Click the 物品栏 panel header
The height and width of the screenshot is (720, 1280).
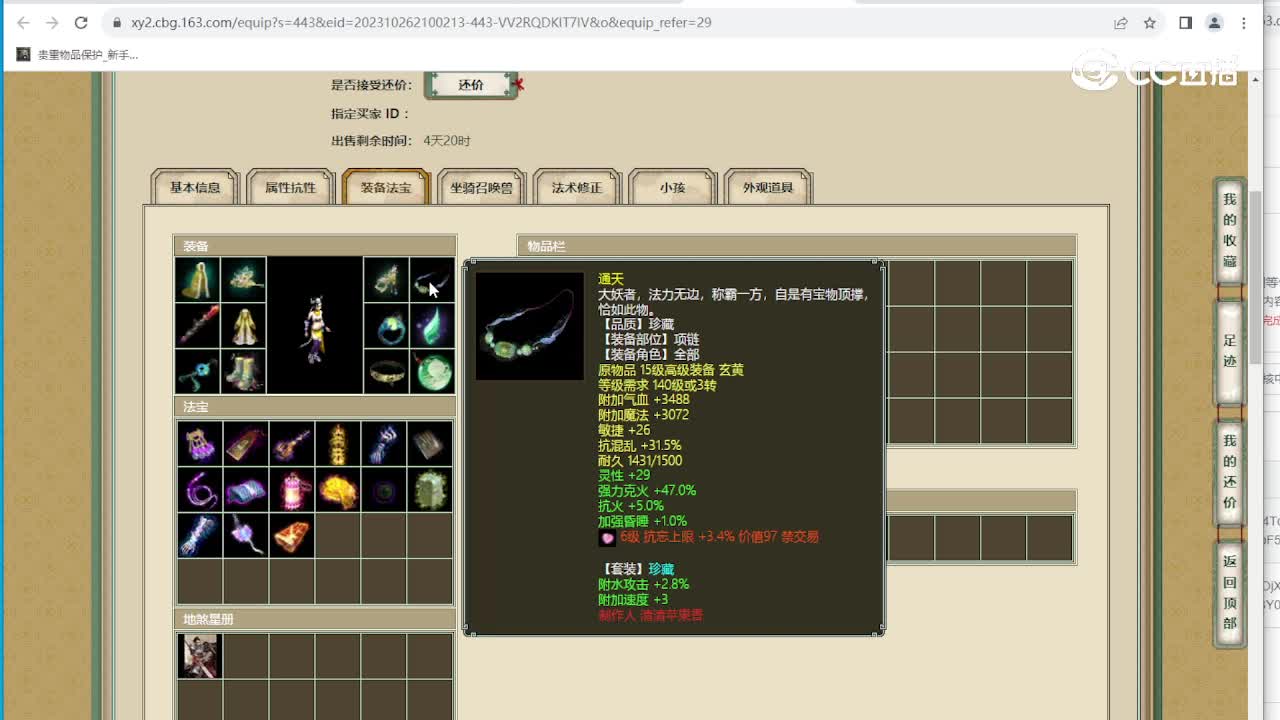point(797,246)
